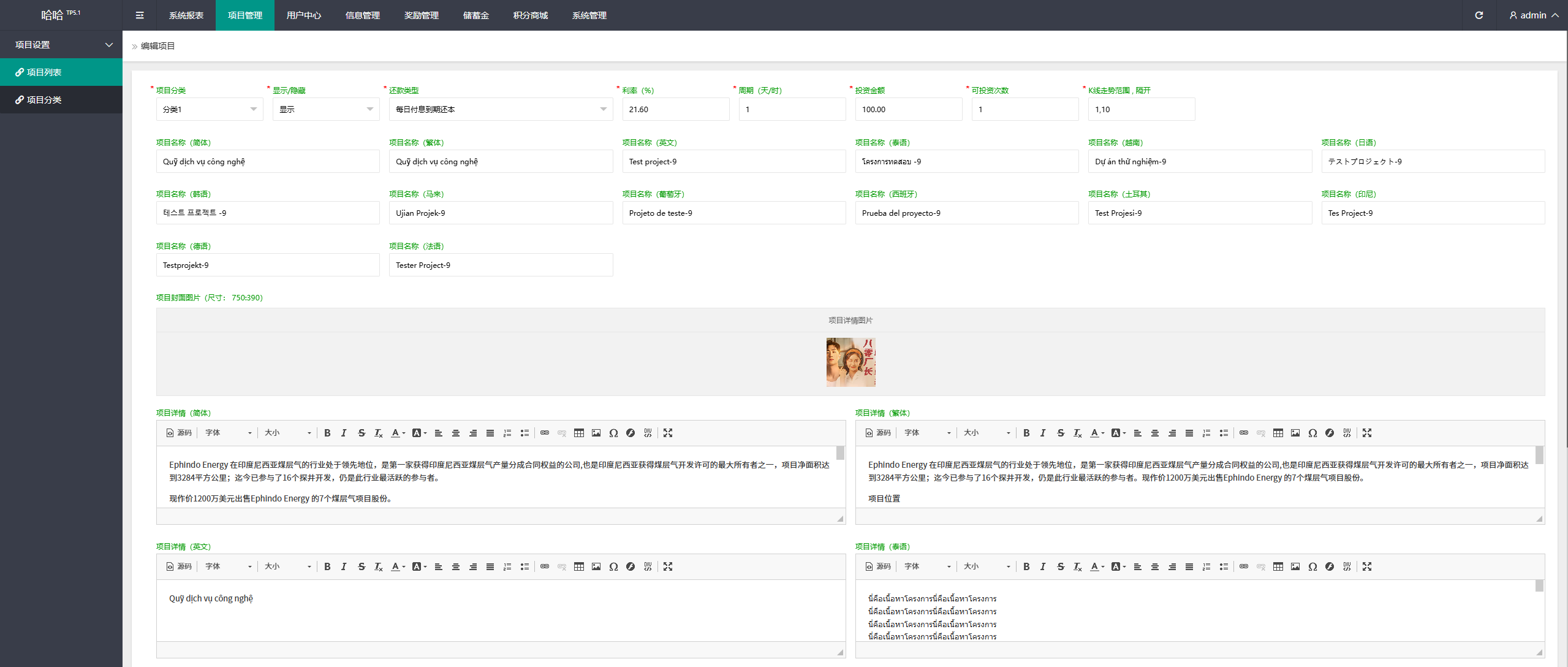Toggle Strikethrough in 简体 editor
Screen dimensions: 1568x667
point(362,433)
